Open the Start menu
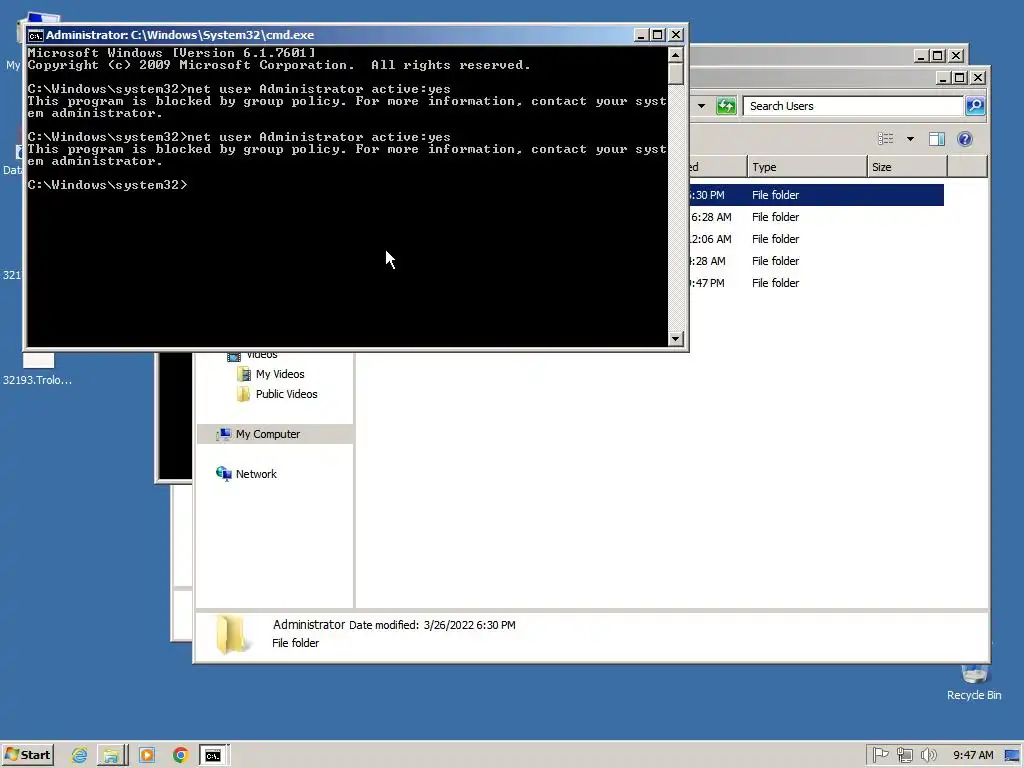The image size is (1024, 768). [x=27, y=755]
